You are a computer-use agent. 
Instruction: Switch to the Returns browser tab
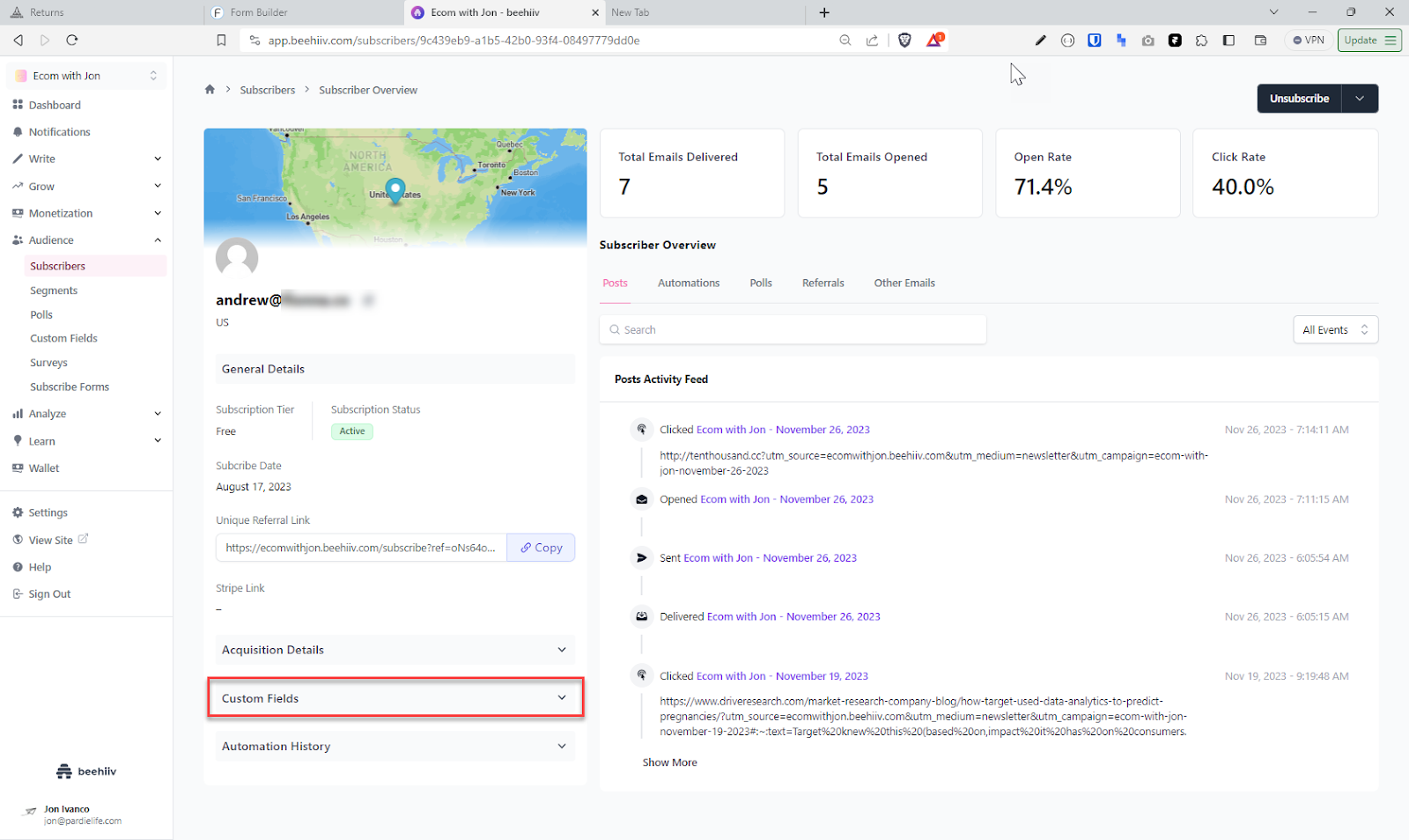[x=101, y=12]
